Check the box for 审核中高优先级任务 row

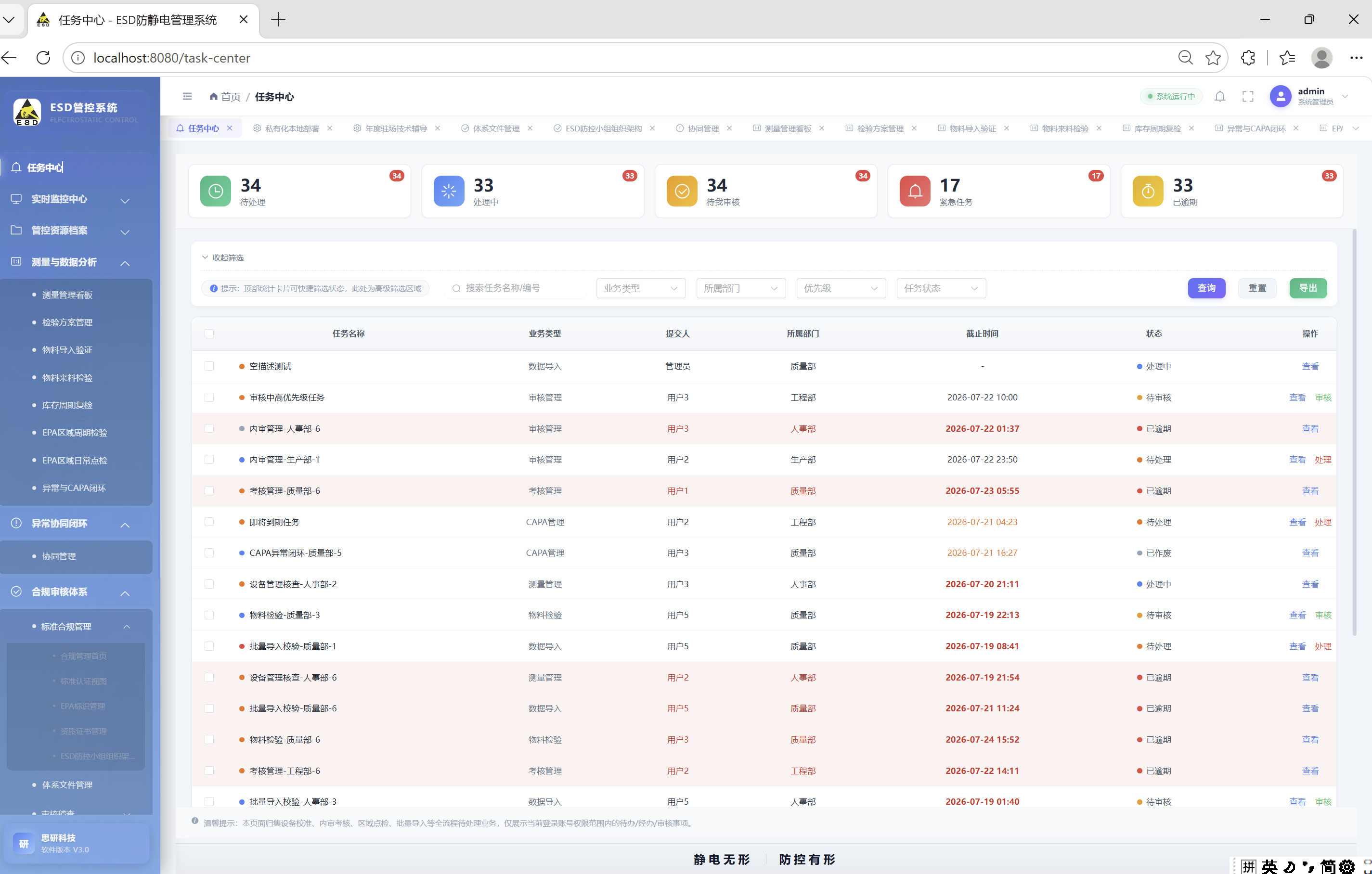point(209,397)
